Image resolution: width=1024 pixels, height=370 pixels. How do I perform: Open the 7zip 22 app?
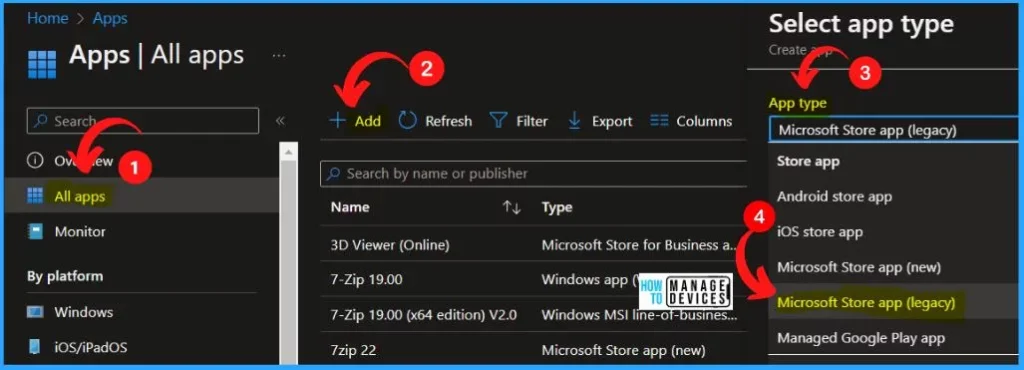[x=353, y=350]
